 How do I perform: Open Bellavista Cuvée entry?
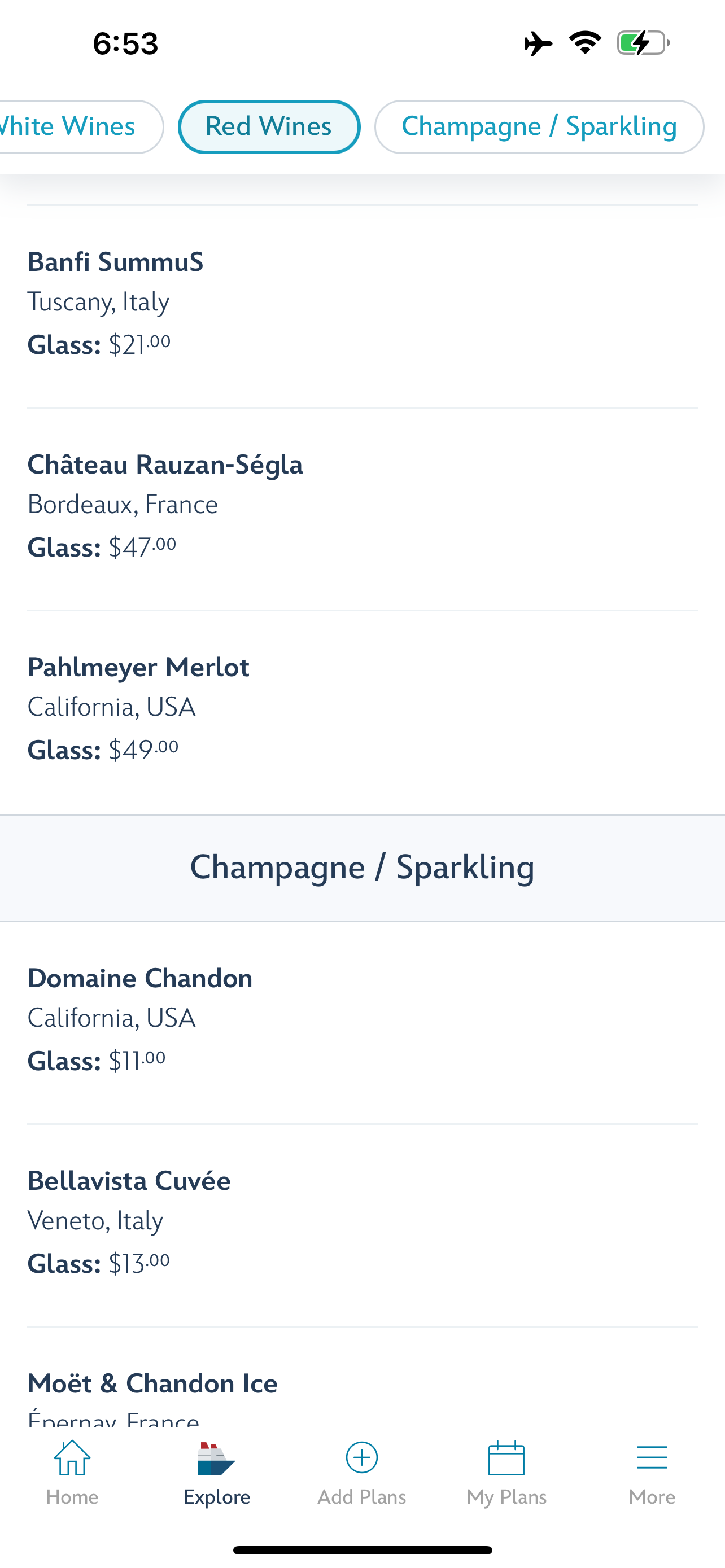pos(129,1181)
